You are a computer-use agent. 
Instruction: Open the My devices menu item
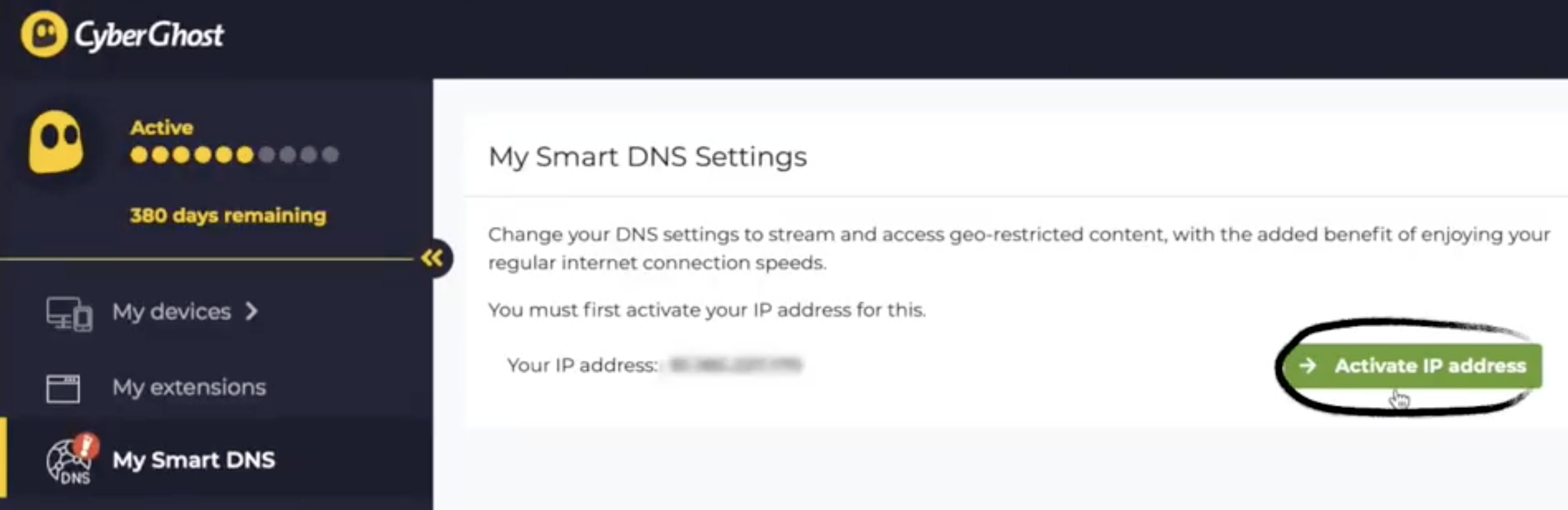(x=172, y=312)
